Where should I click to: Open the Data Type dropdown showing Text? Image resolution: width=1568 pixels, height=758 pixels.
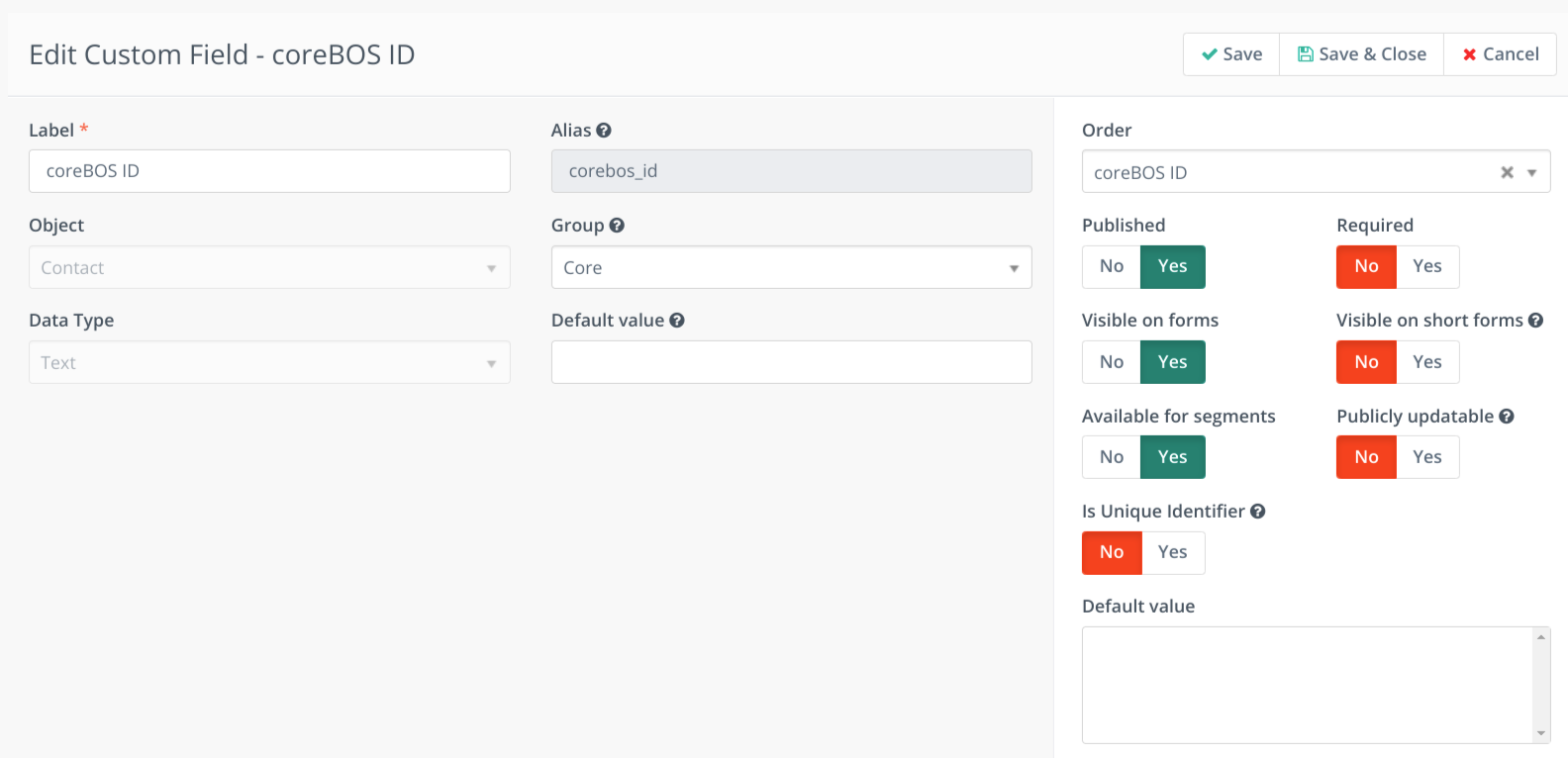[x=269, y=362]
